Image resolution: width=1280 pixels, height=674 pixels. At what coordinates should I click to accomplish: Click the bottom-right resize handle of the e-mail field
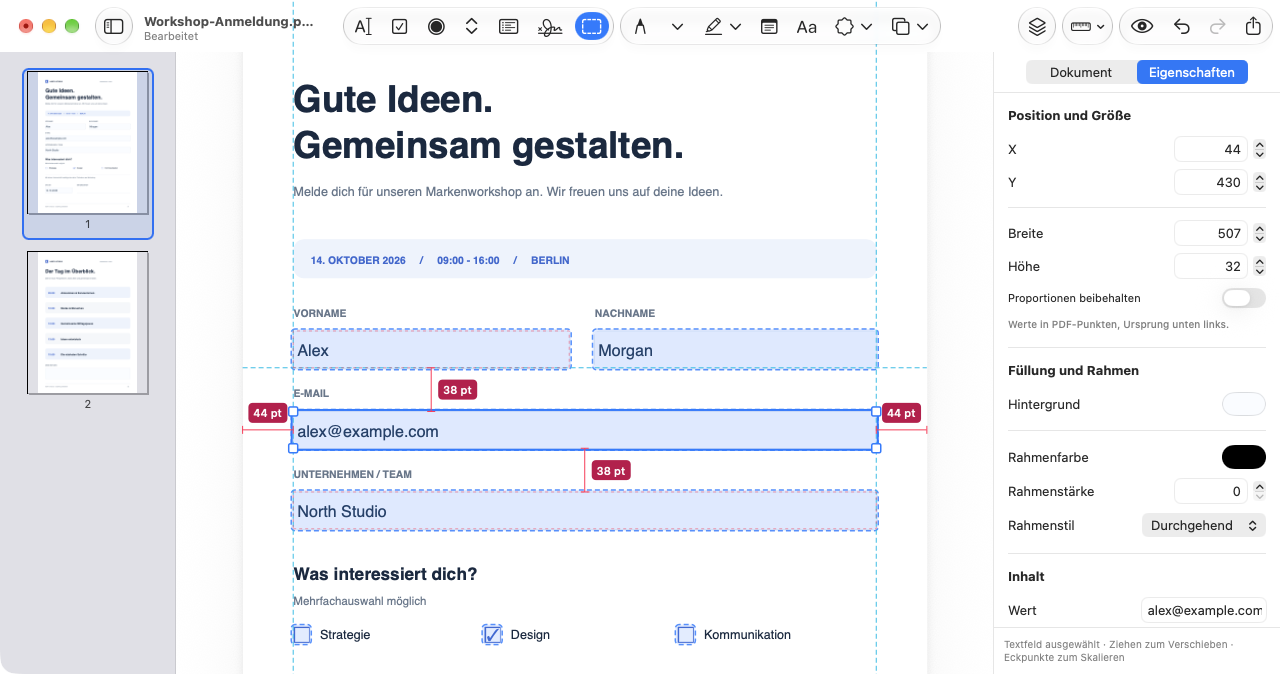point(877,449)
